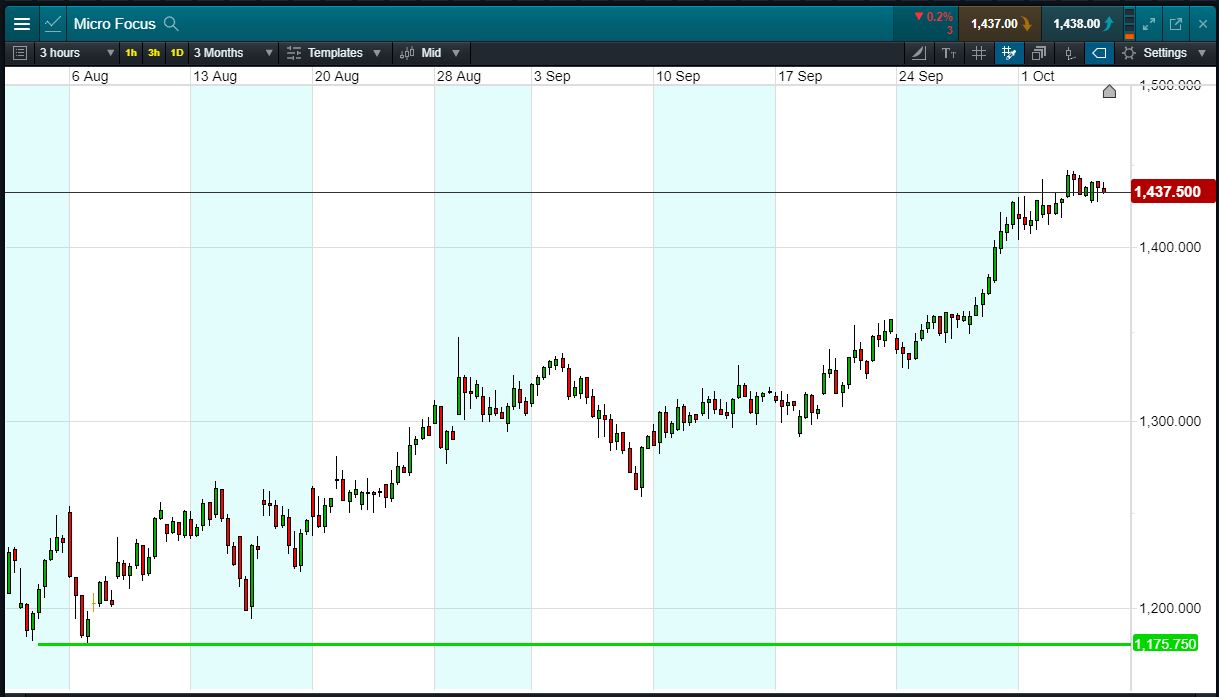The width and height of the screenshot is (1219, 697).
Task: Click the 1,300.000 price axis label
Action: click(1170, 421)
